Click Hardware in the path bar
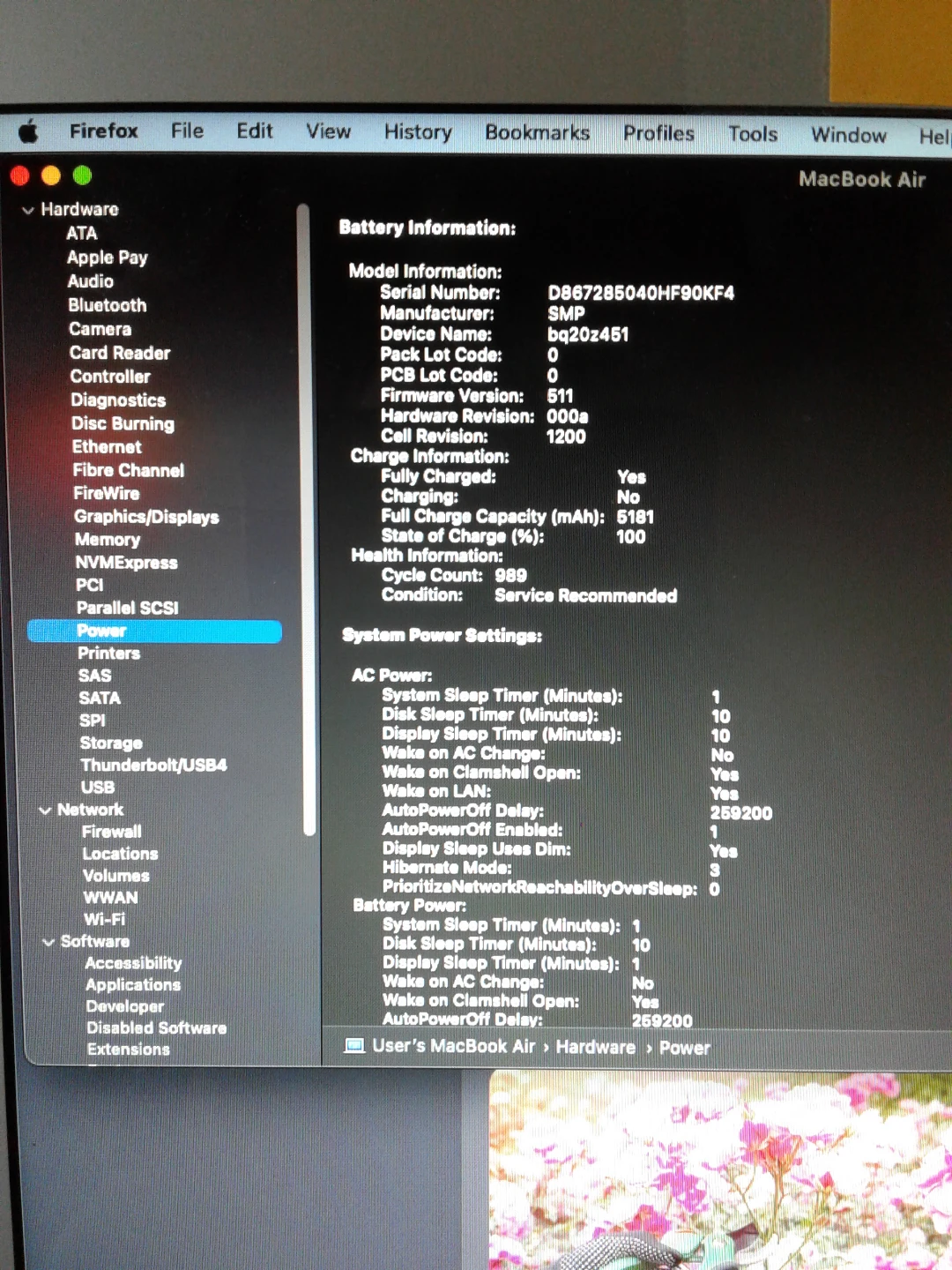This screenshot has height=1270, width=952. click(x=595, y=1047)
